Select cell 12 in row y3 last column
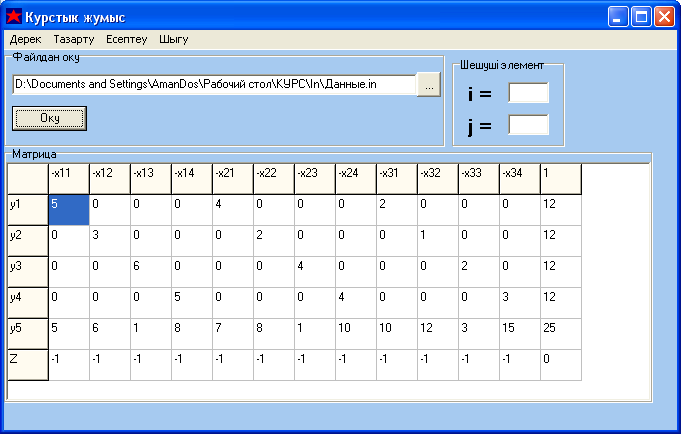681x434 pixels. (561, 272)
